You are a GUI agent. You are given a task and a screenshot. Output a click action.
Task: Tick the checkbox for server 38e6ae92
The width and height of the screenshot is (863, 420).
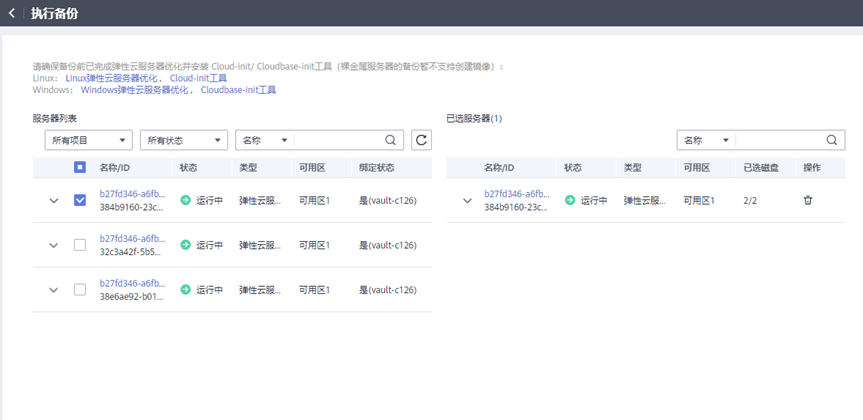pos(80,290)
